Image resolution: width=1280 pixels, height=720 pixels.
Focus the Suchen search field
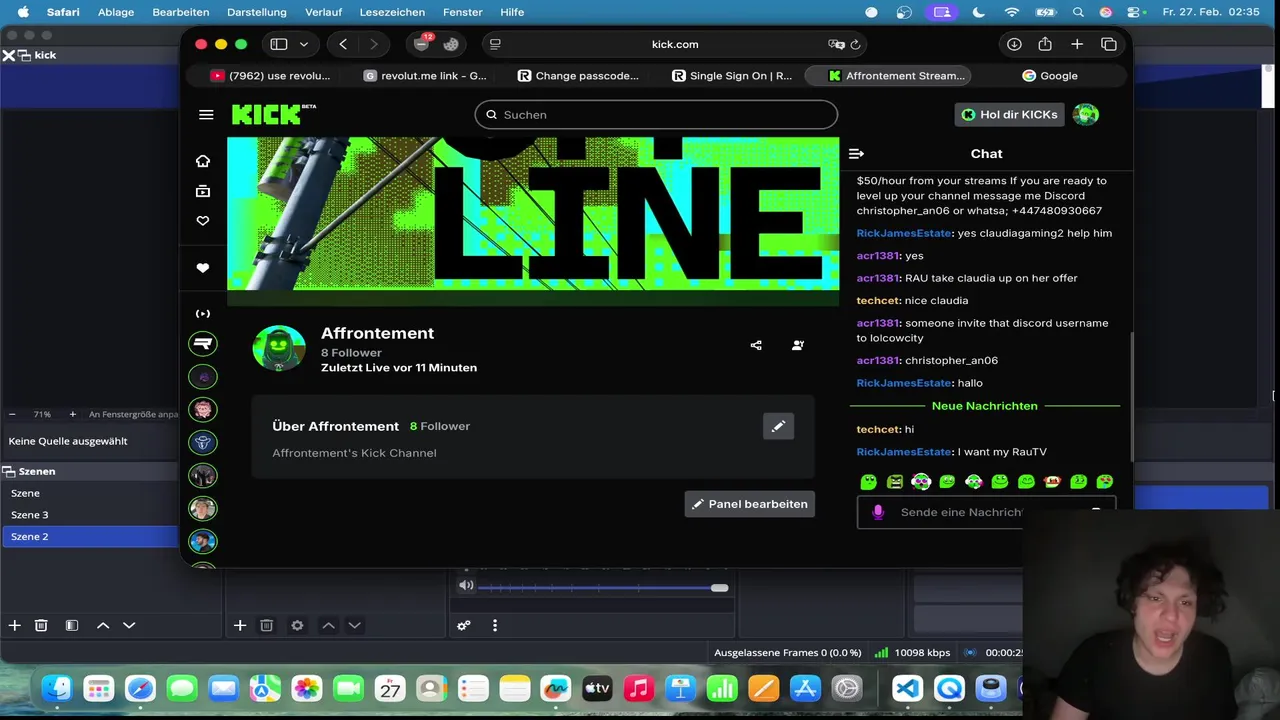[656, 114]
